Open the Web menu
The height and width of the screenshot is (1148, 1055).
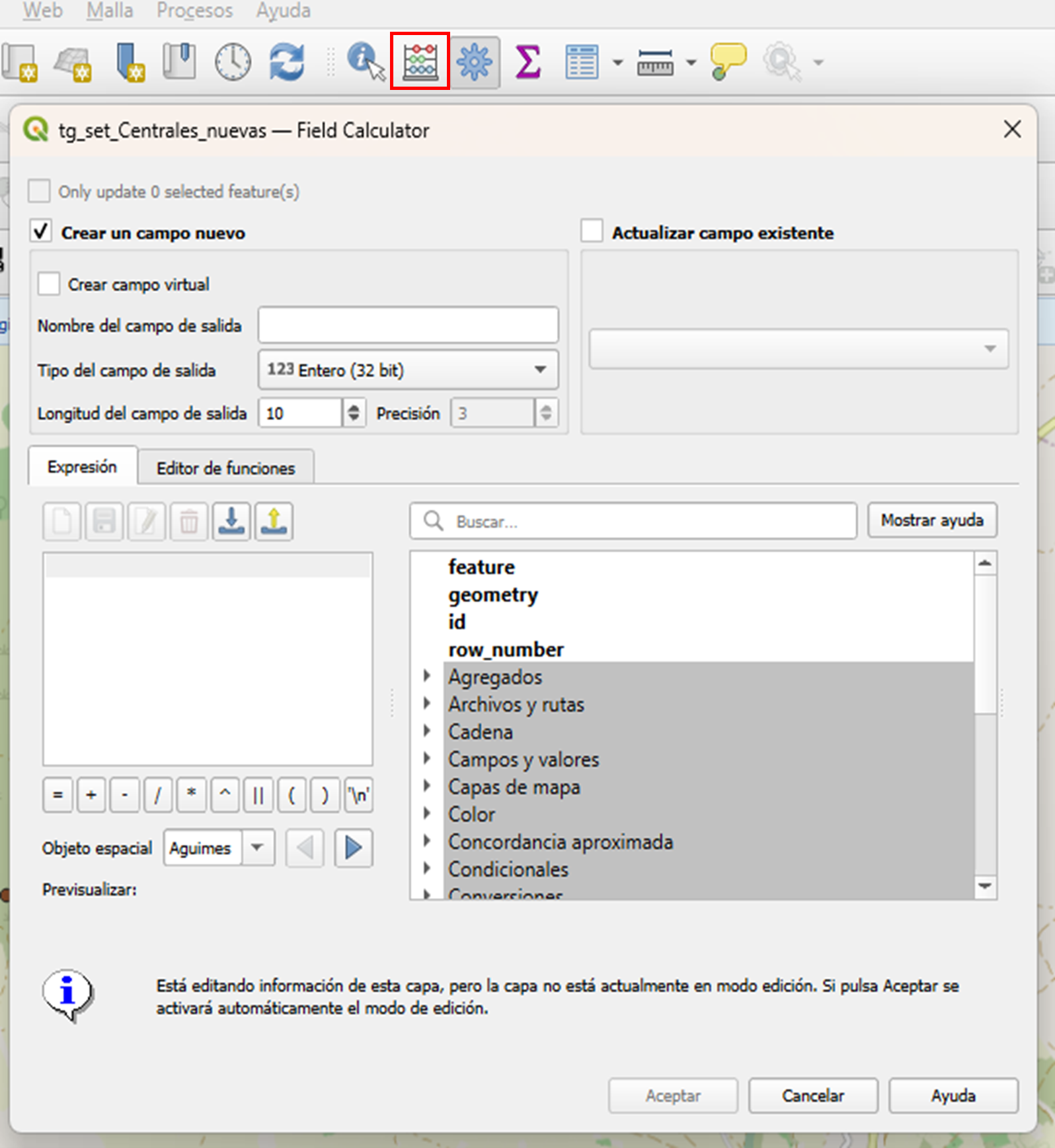pyautogui.click(x=43, y=10)
